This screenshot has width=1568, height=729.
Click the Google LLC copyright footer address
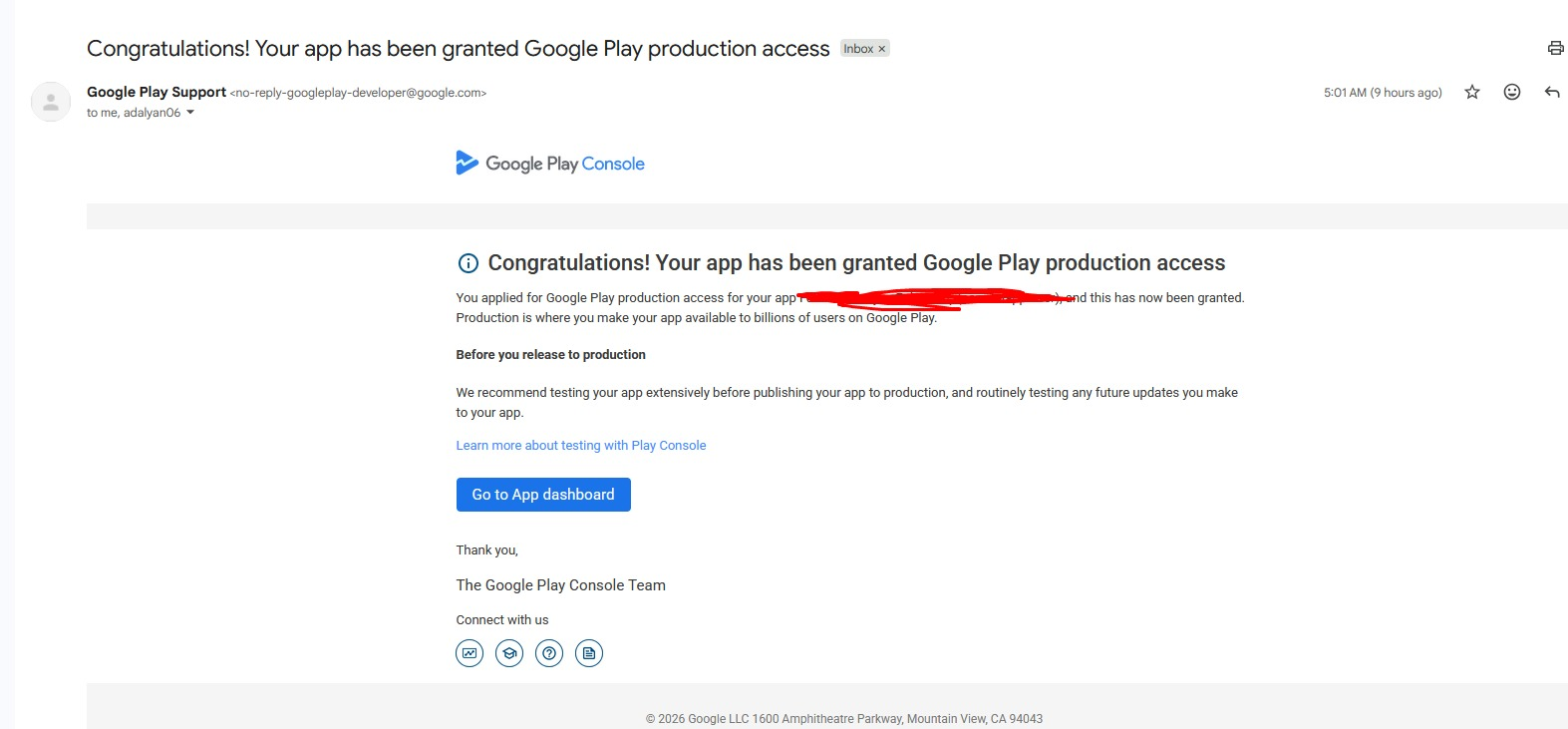844,719
